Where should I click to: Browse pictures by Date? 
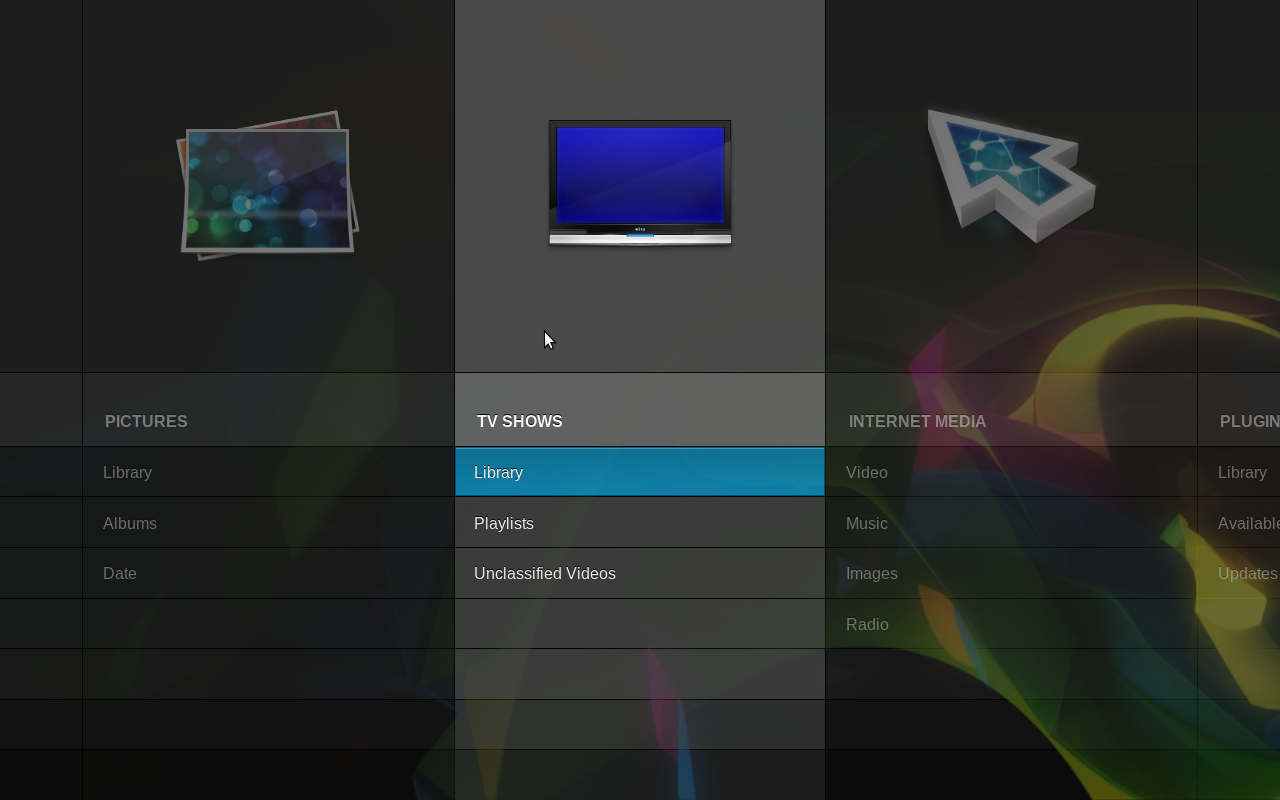coord(120,573)
